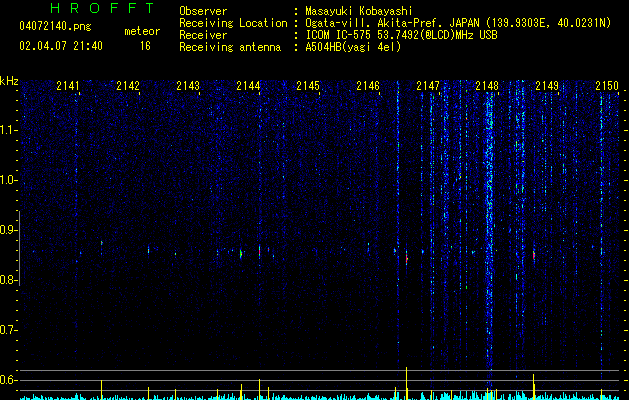Click the 2146 time marker
Screen dimensions: 629x400
(368, 85)
